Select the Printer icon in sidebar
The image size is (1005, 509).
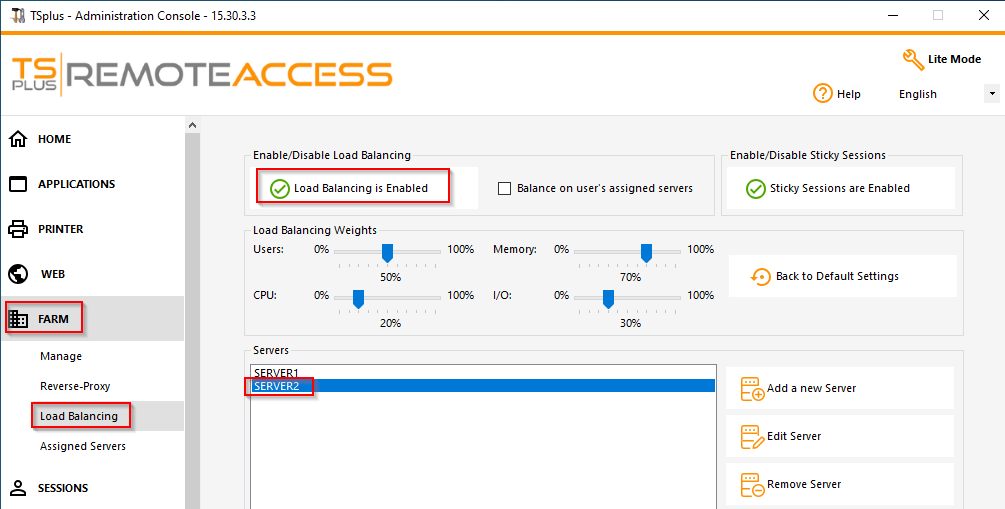(18, 229)
